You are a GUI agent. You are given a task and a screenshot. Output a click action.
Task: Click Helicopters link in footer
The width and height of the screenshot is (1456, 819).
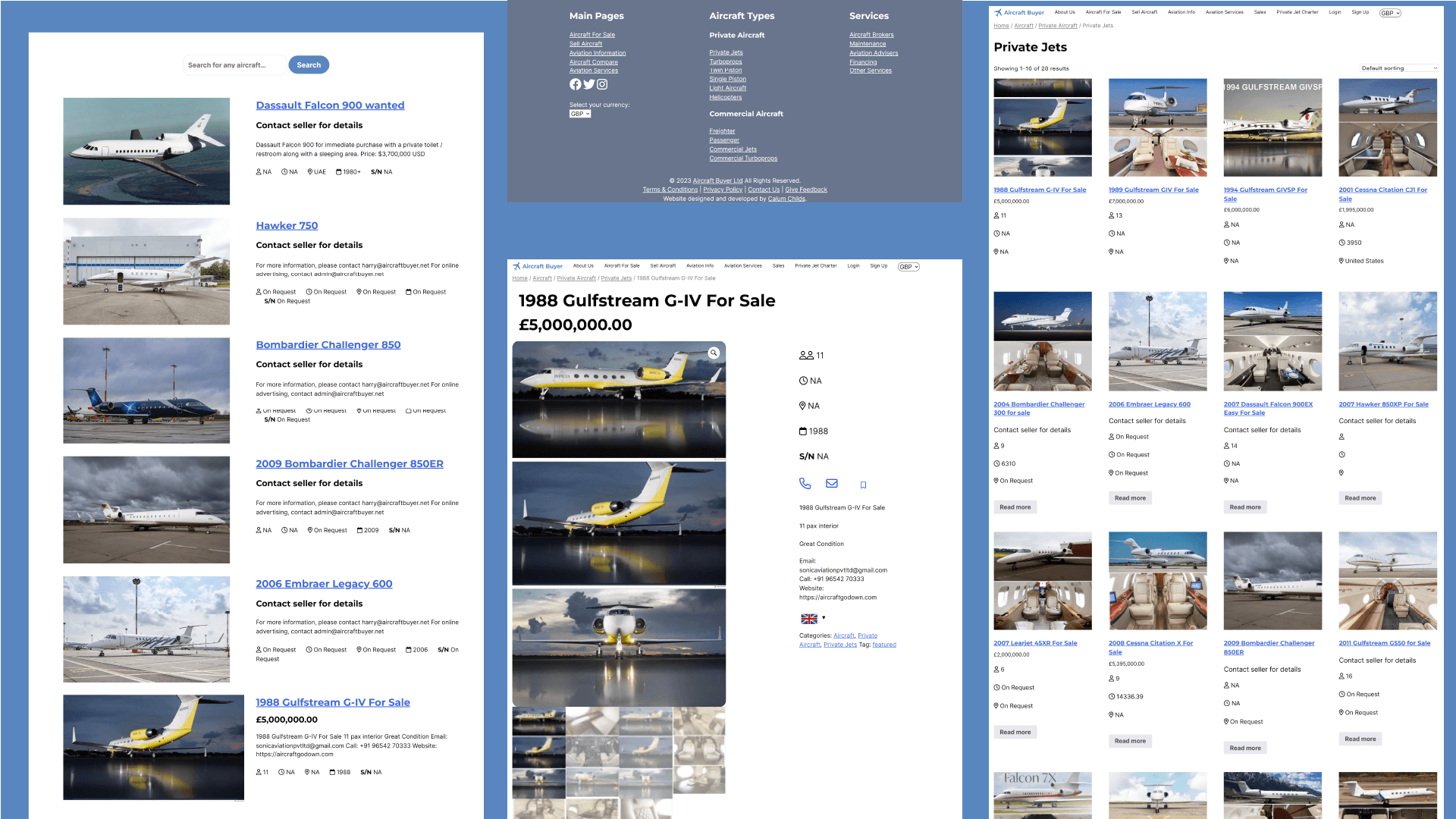pos(726,98)
